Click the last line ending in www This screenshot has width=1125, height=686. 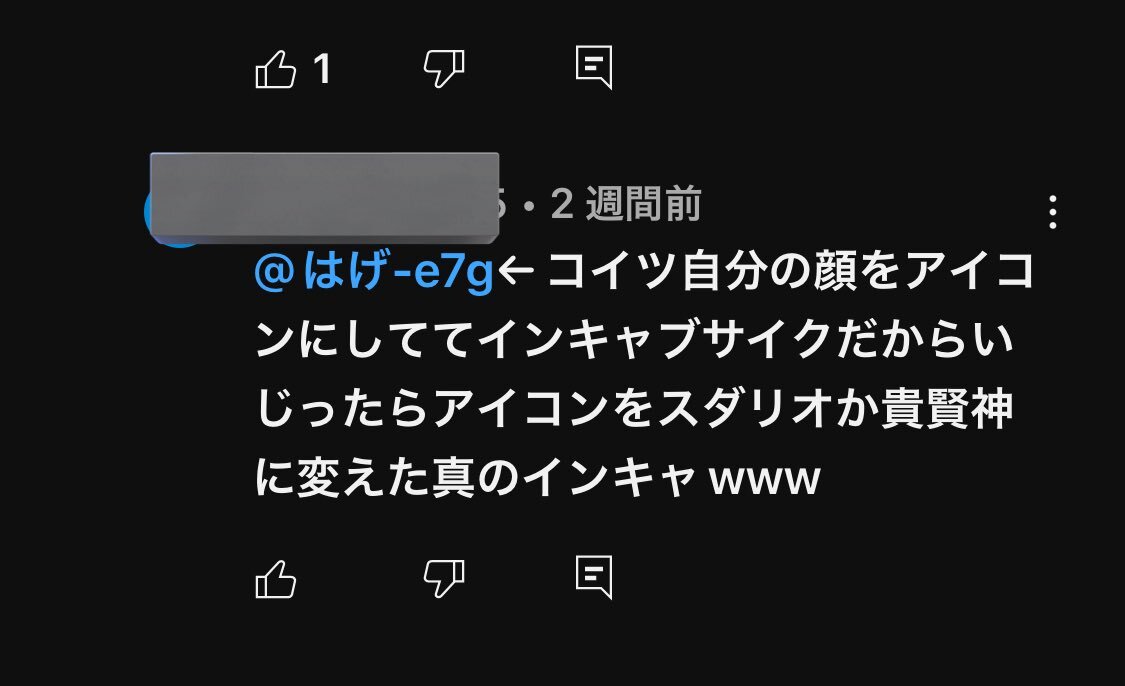coord(538,478)
